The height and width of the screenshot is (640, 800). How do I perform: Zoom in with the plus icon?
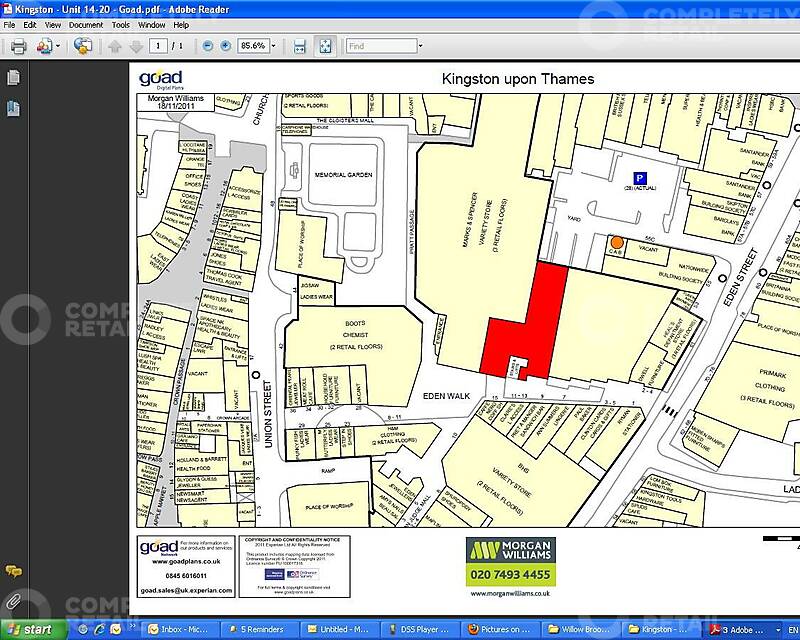point(224,45)
